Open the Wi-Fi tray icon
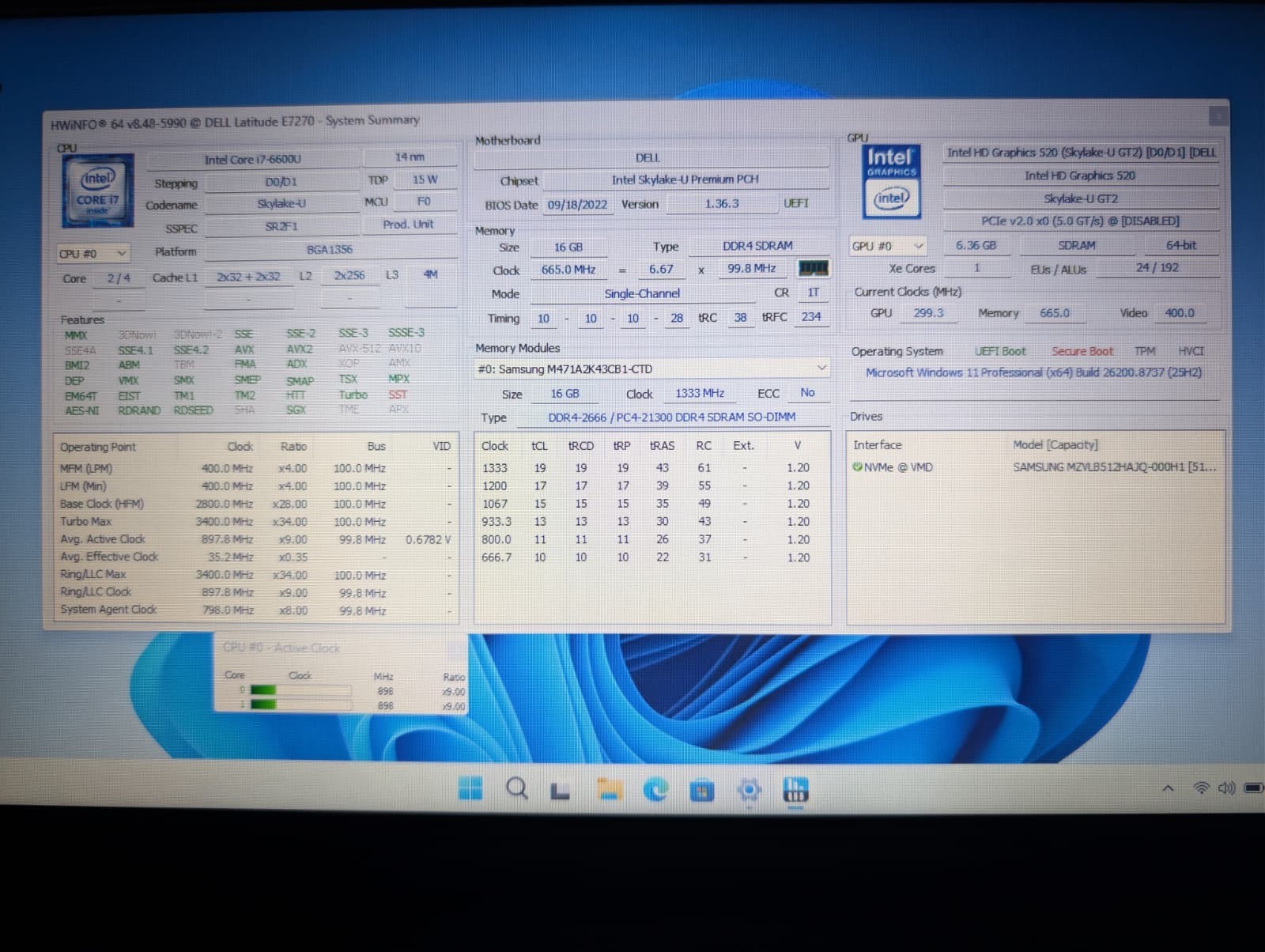 (x=1201, y=788)
